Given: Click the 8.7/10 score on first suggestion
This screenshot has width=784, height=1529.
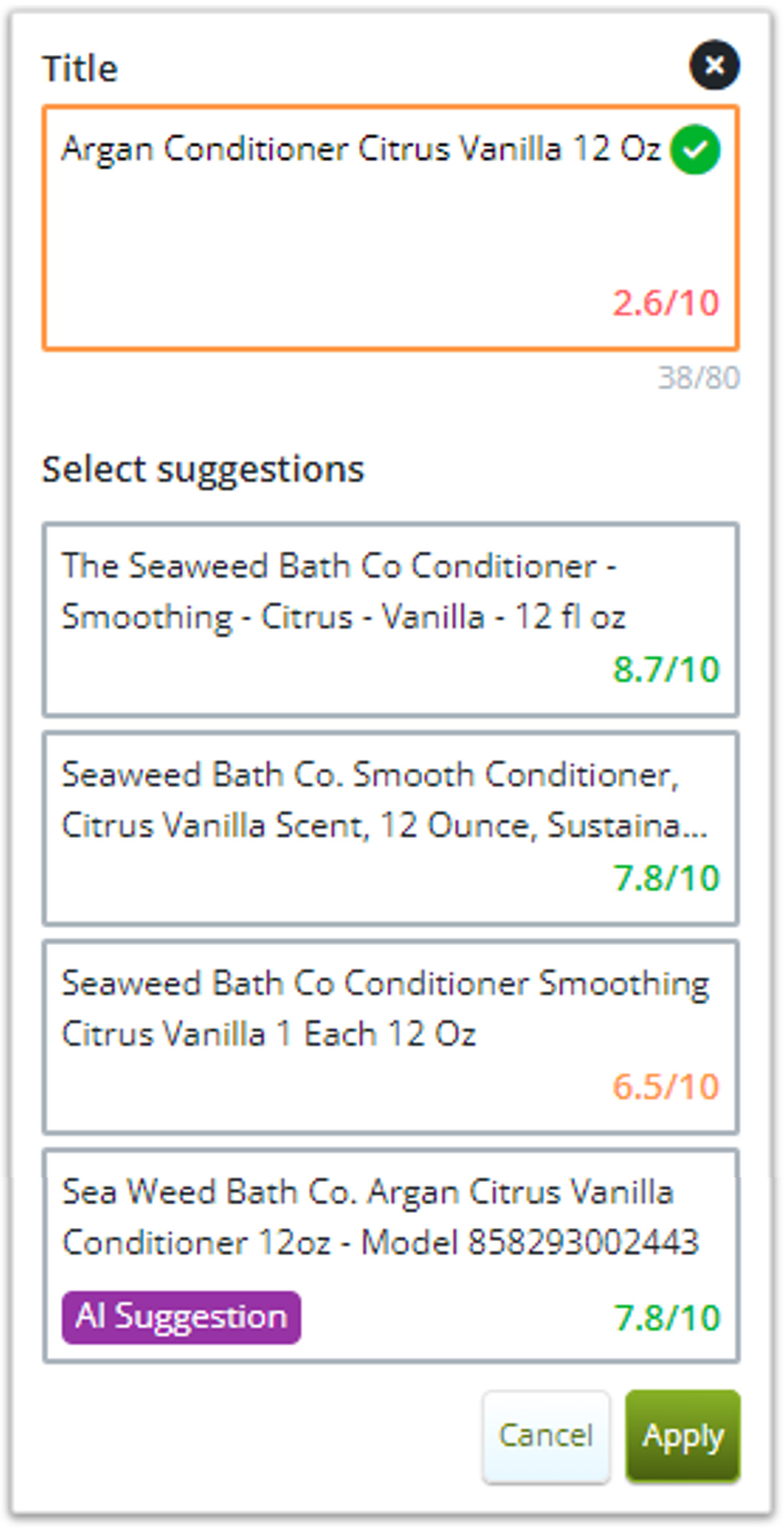Looking at the screenshot, I should point(665,669).
